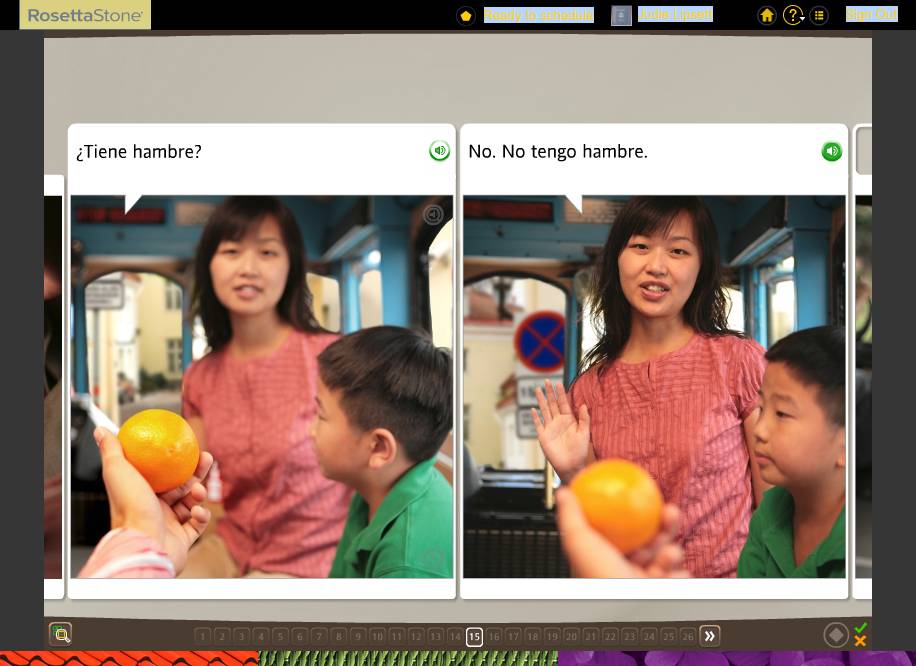Go to the Home screen icon
The width and height of the screenshot is (916, 666).
point(767,15)
